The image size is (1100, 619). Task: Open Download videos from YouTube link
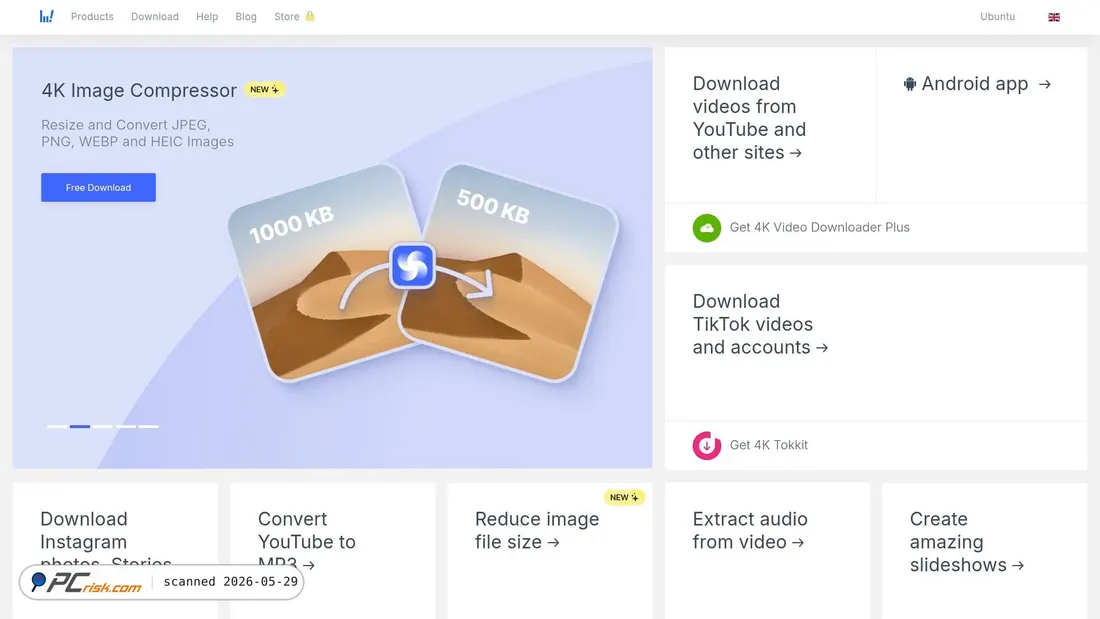coord(749,118)
